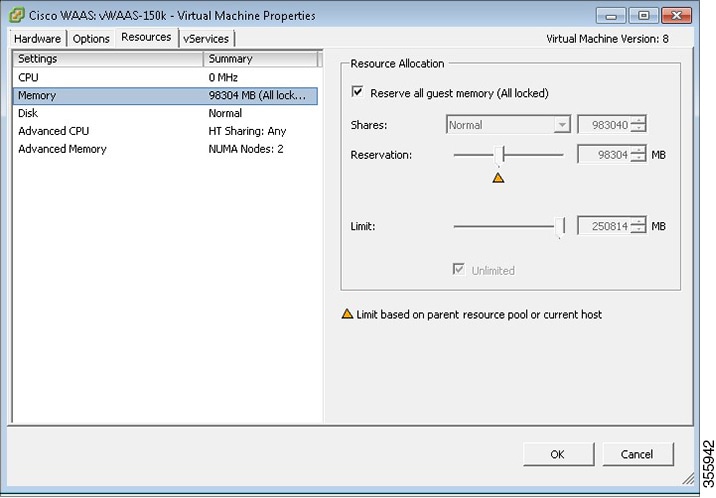Click the warning triangle under Reservation slider

point(498,178)
